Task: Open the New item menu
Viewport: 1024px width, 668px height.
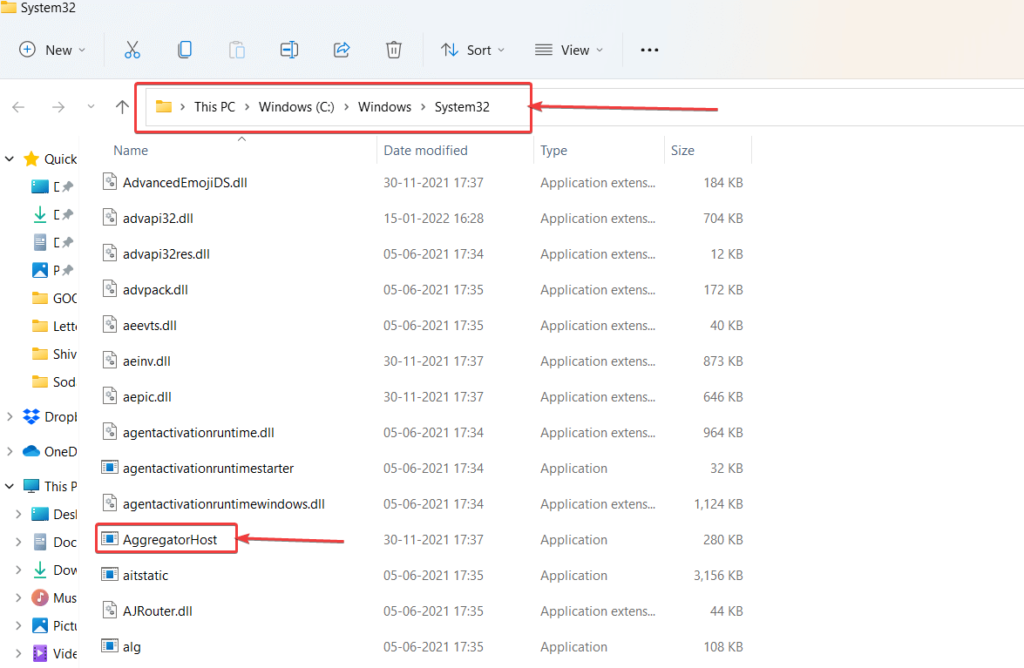Action: point(52,50)
